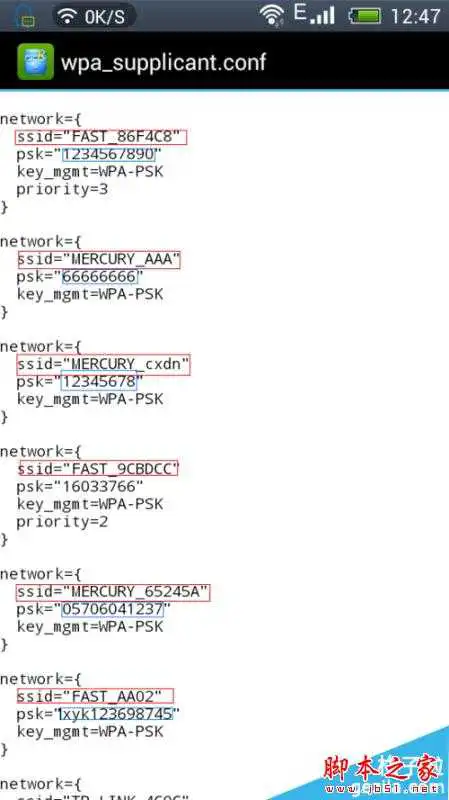This screenshot has height=800, width=449.
Task: Select the ssid="FAST_9CBDCC" line
Action: pos(98,468)
